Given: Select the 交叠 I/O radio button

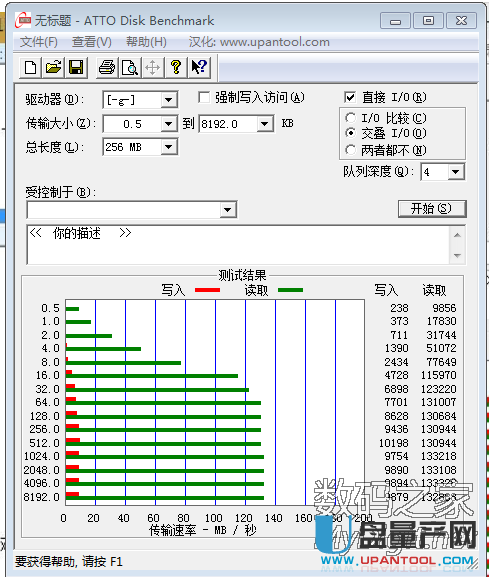Looking at the screenshot, I should coord(350,133).
